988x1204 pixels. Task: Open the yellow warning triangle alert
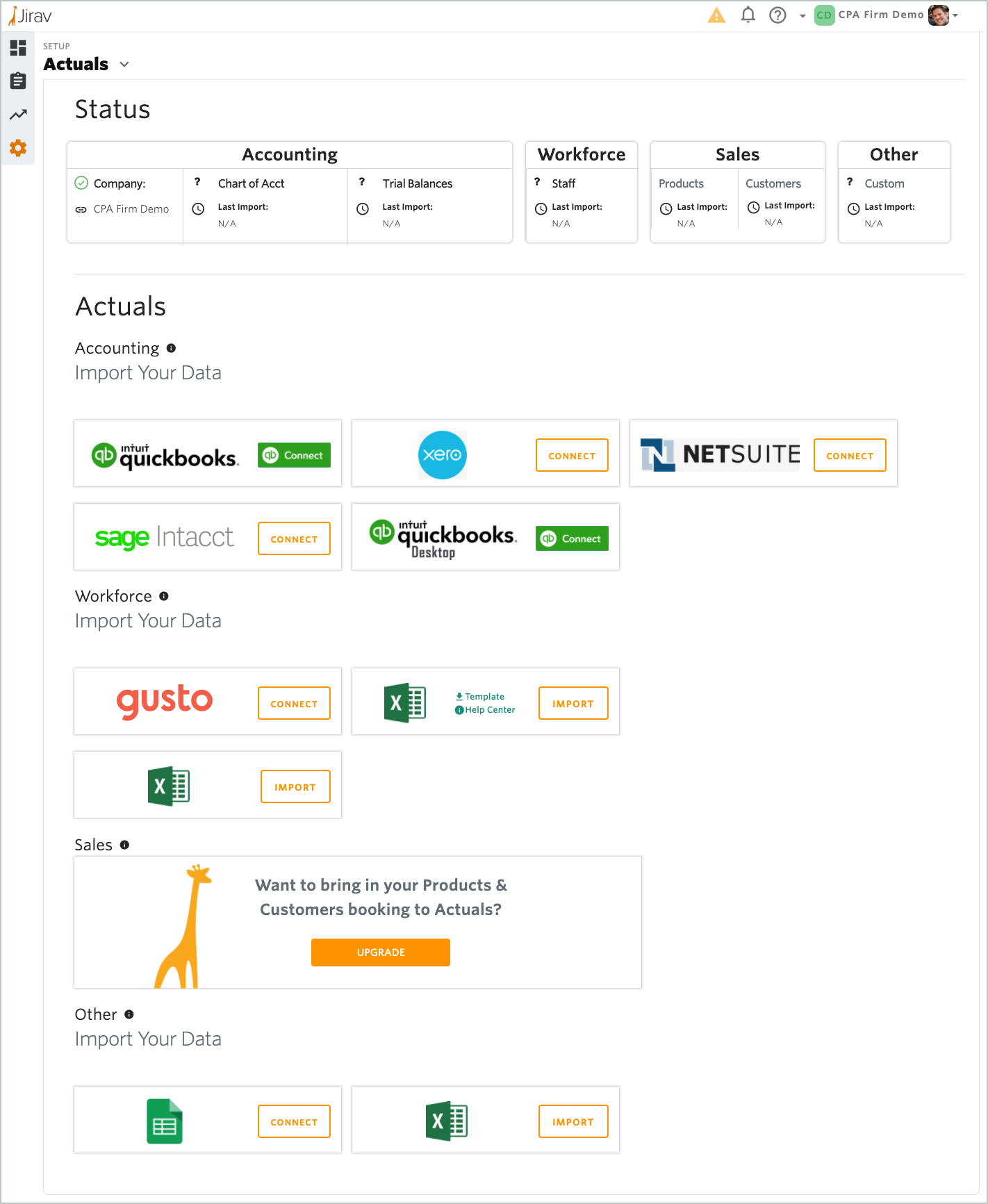(x=716, y=15)
